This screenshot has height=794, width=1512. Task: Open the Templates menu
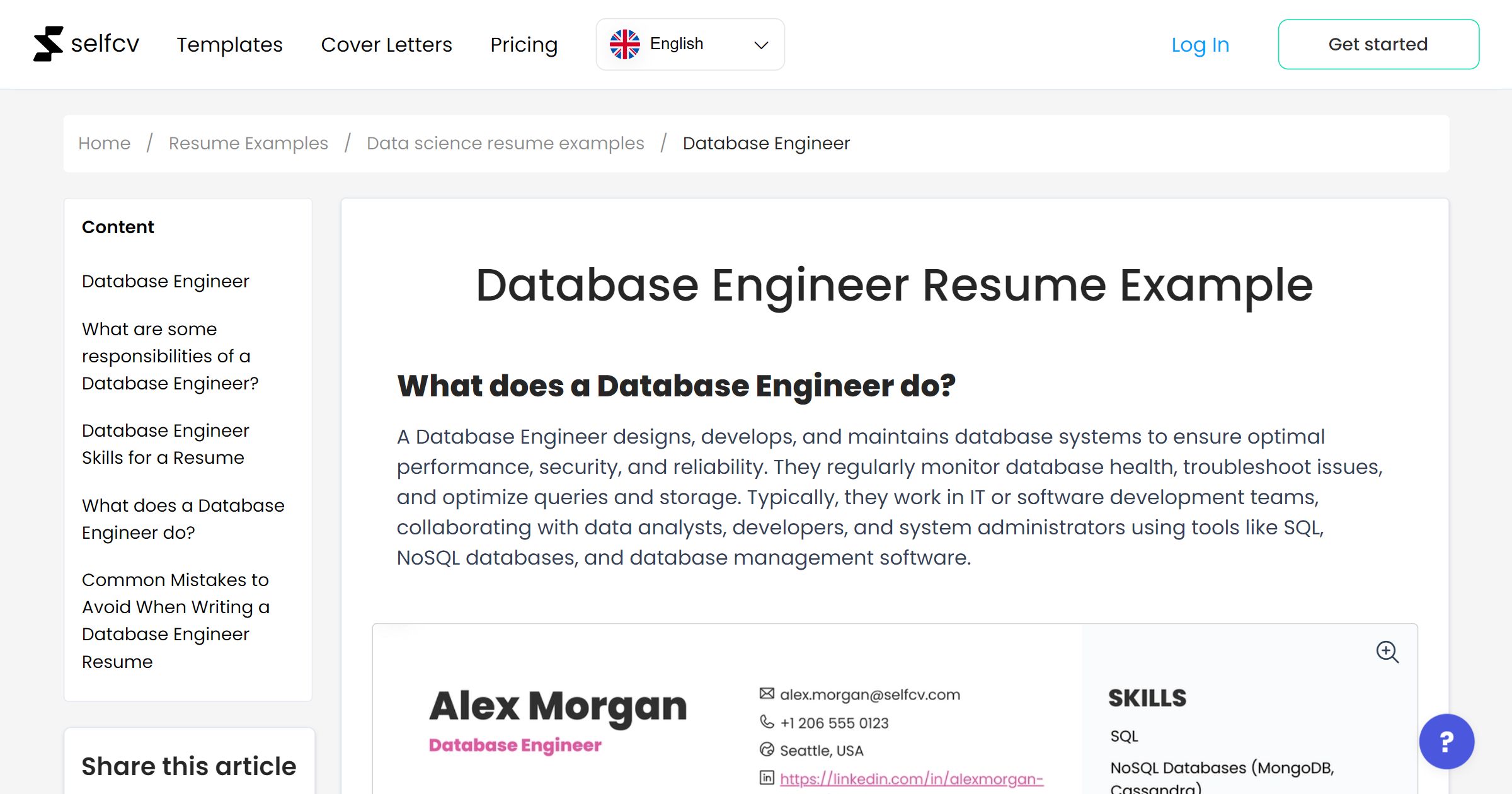point(229,44)
